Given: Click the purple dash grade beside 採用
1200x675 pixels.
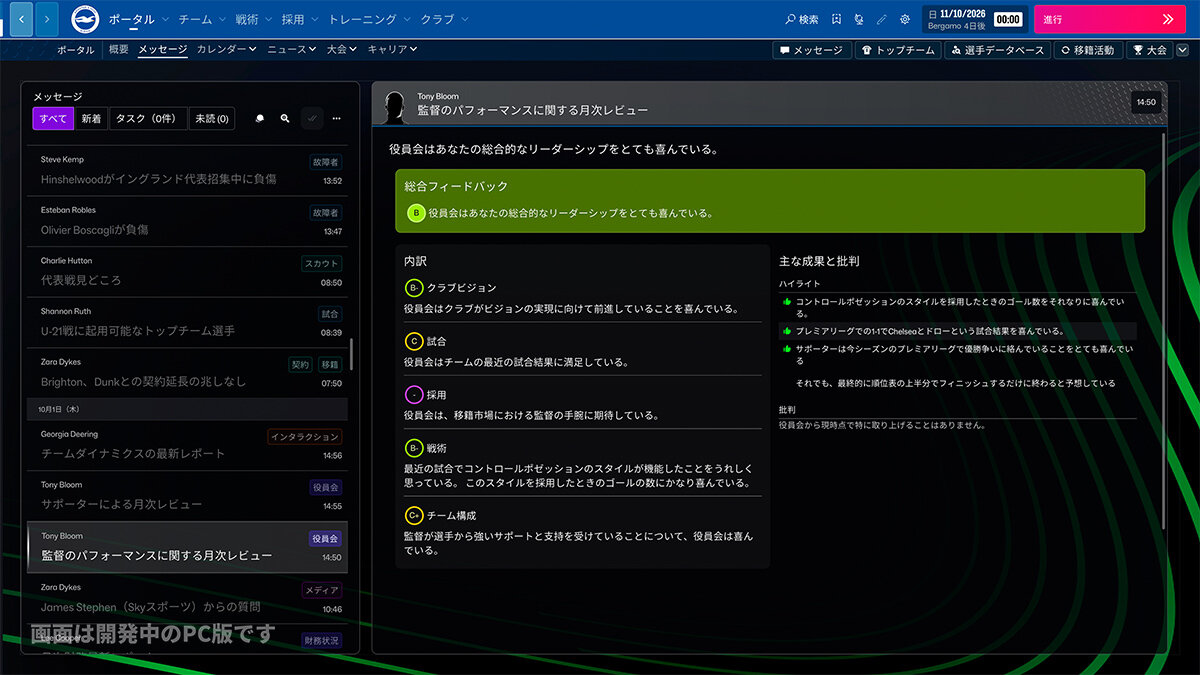Looking at the screenshot, I should click(414, 395).
